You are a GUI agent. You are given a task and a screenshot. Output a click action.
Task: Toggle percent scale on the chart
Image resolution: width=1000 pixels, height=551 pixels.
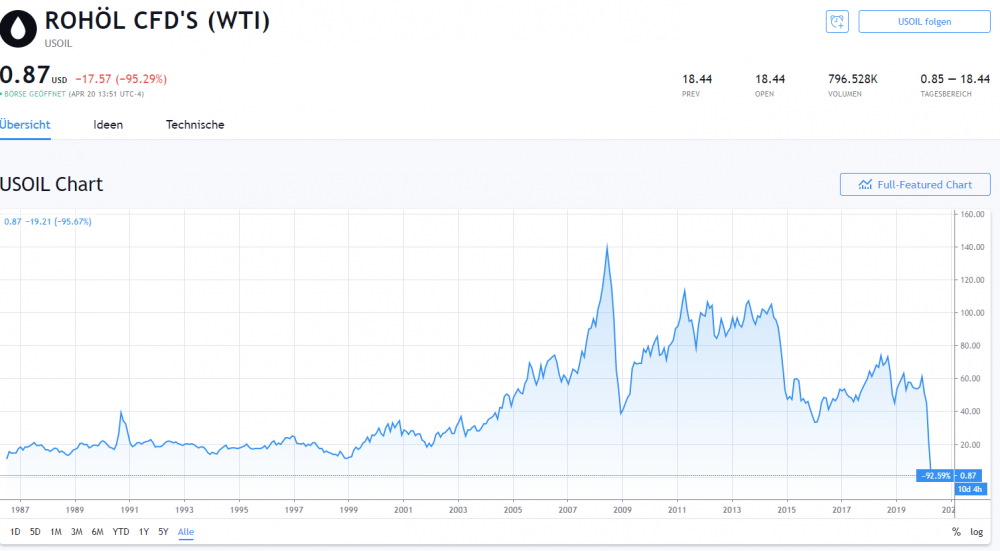coord(956,532)
